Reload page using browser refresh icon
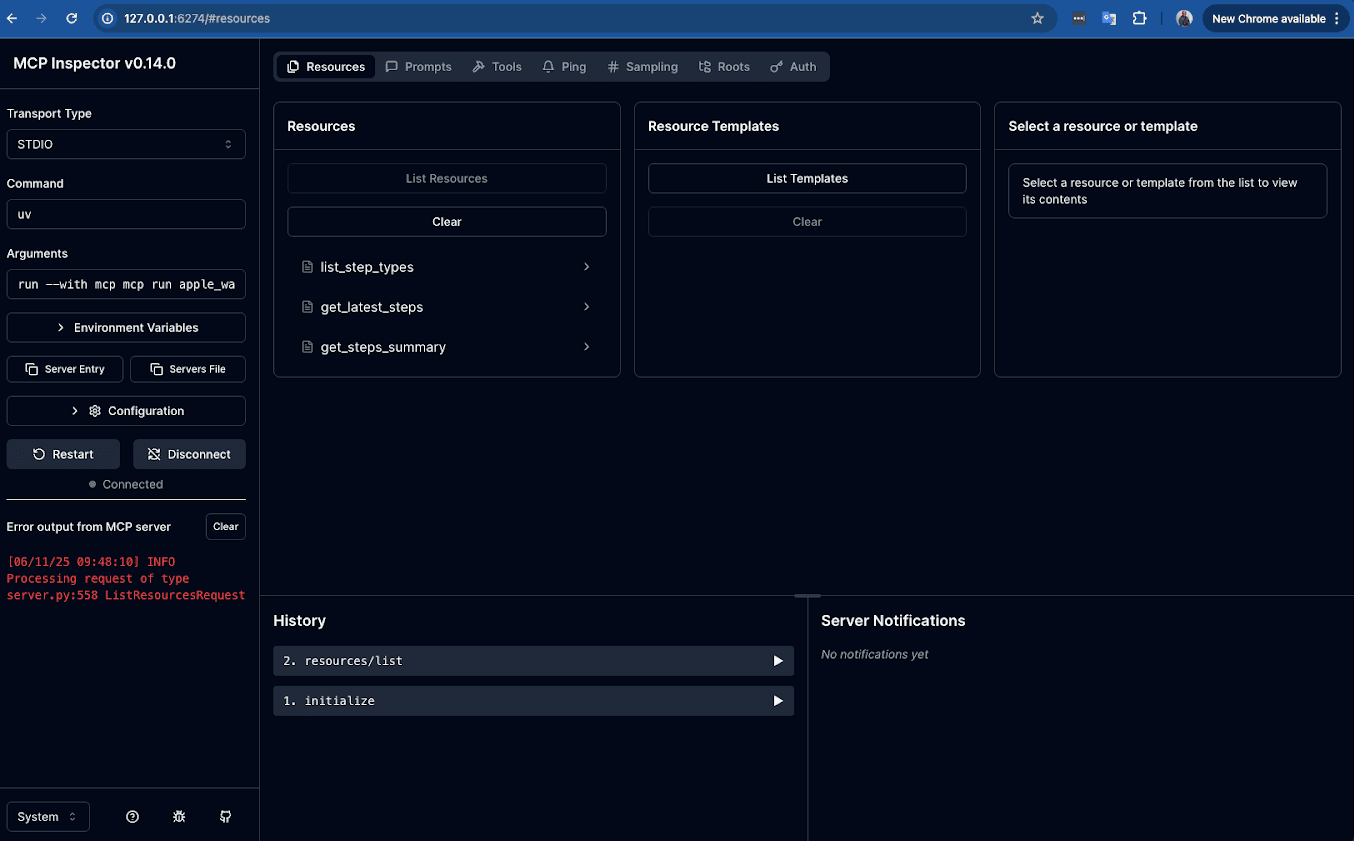This screenshot has width=1354, height=841. click(71, 18)
